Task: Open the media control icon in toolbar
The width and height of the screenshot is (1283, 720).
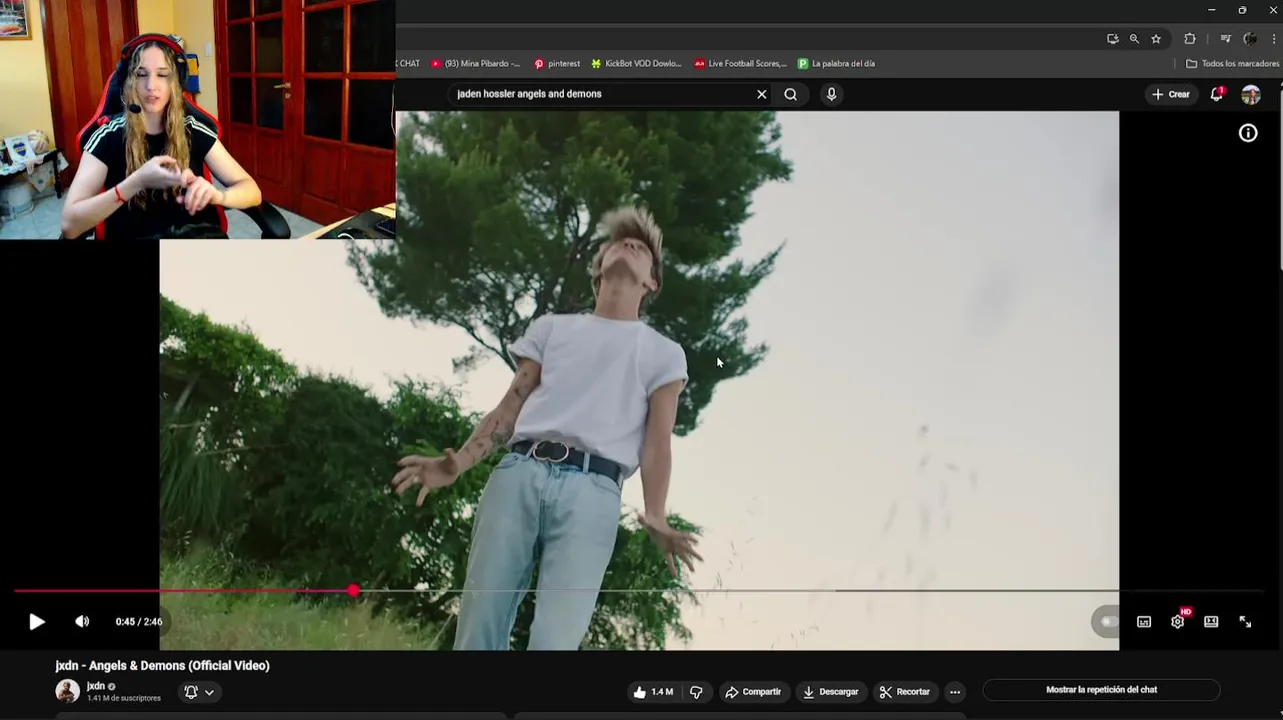Action: click(1226, 39)
